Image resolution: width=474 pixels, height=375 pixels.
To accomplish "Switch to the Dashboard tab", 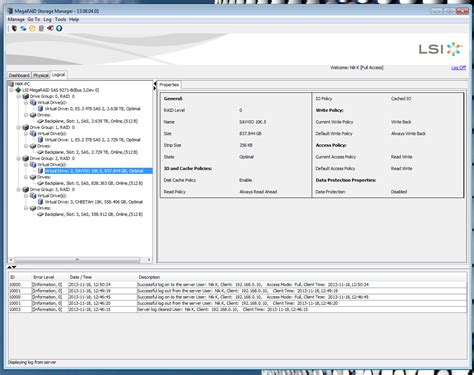I will pos(19,75).
